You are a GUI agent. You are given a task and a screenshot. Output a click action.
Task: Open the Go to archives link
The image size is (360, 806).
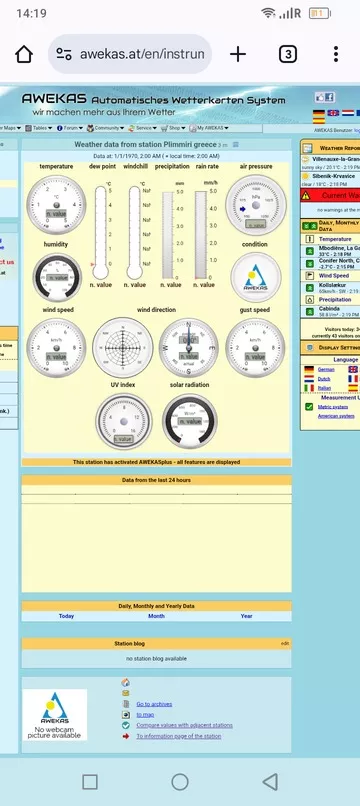pyautogui.click(x=154, y=704)
